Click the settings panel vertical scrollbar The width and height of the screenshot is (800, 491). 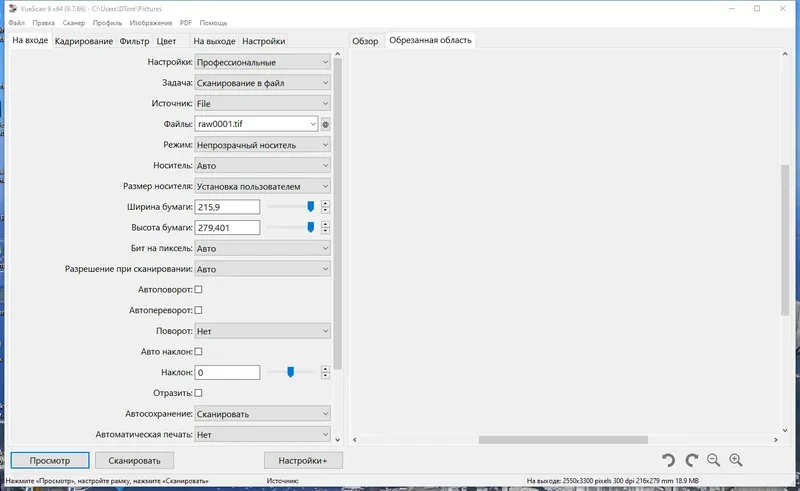tap(337, 213)
